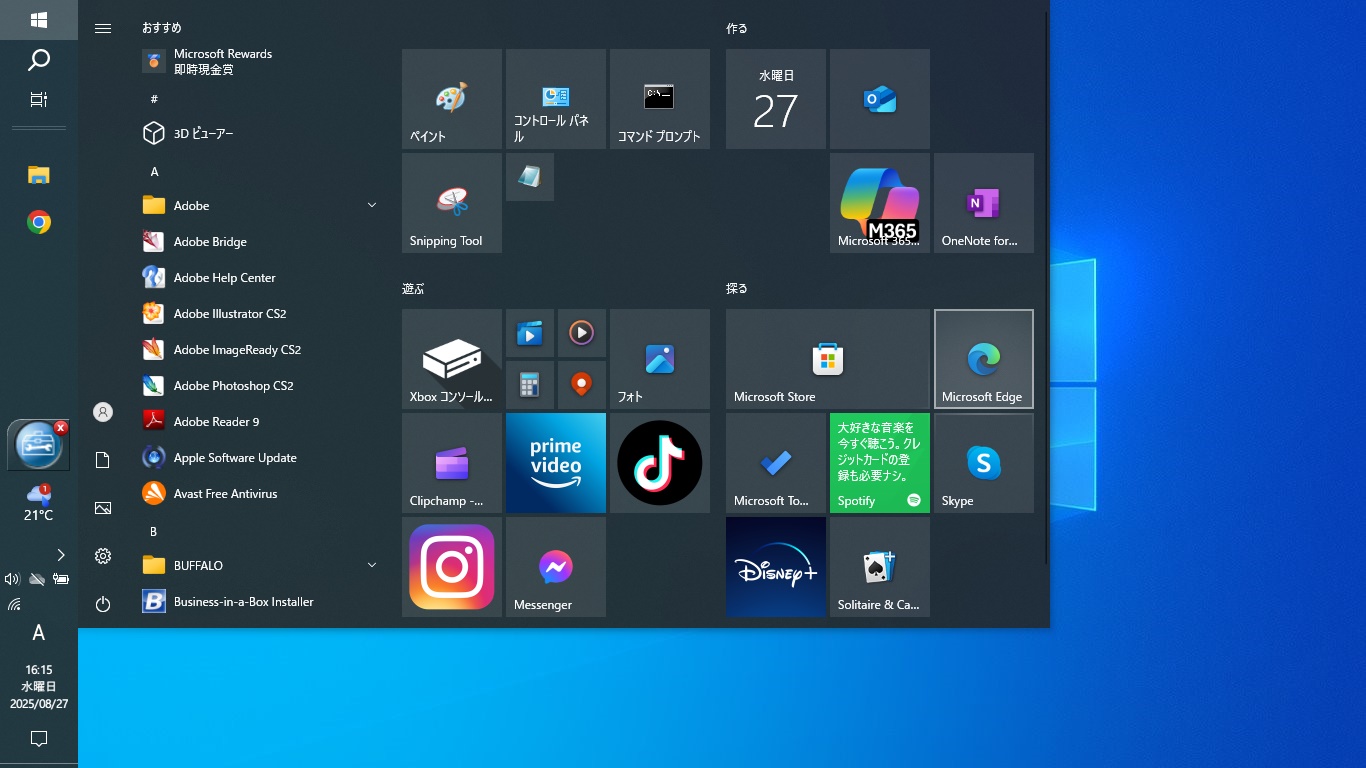The width and height of the screenshot is (1366, 768).
Task: Open Task View on the taskbar
Action: [x=39, y=99]
